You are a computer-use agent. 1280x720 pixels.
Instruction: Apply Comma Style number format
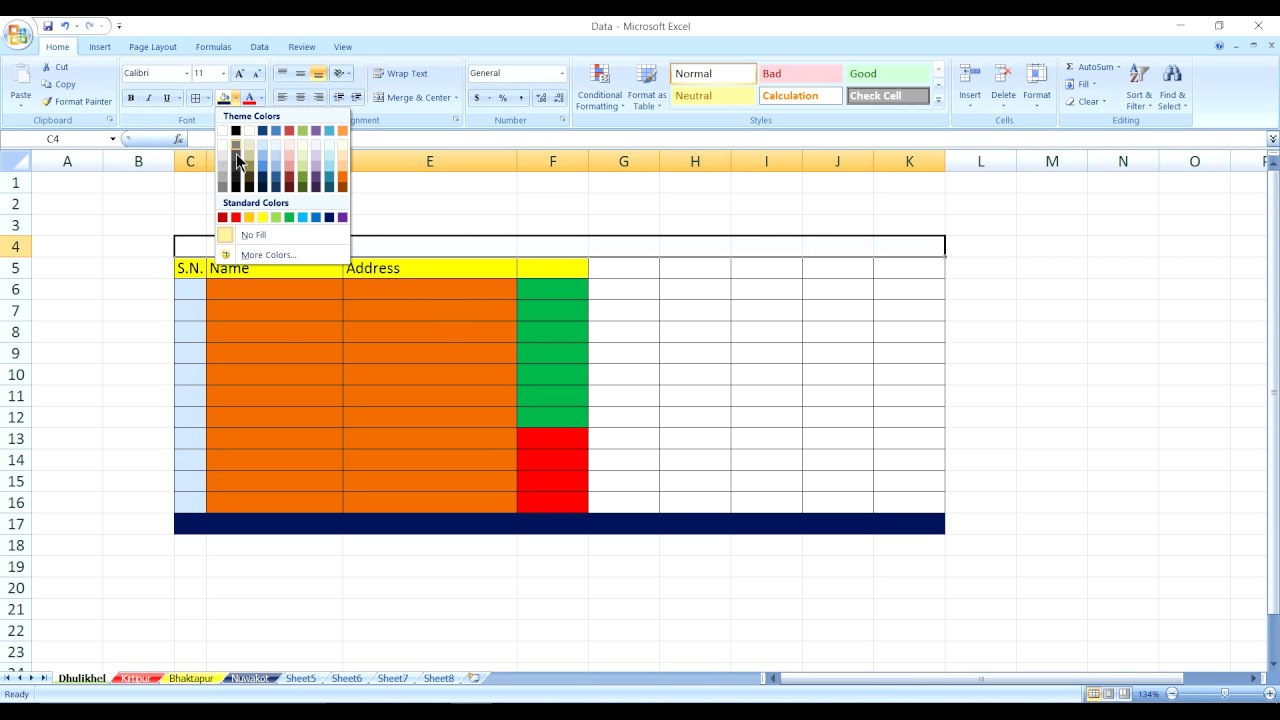click(521, 98)
